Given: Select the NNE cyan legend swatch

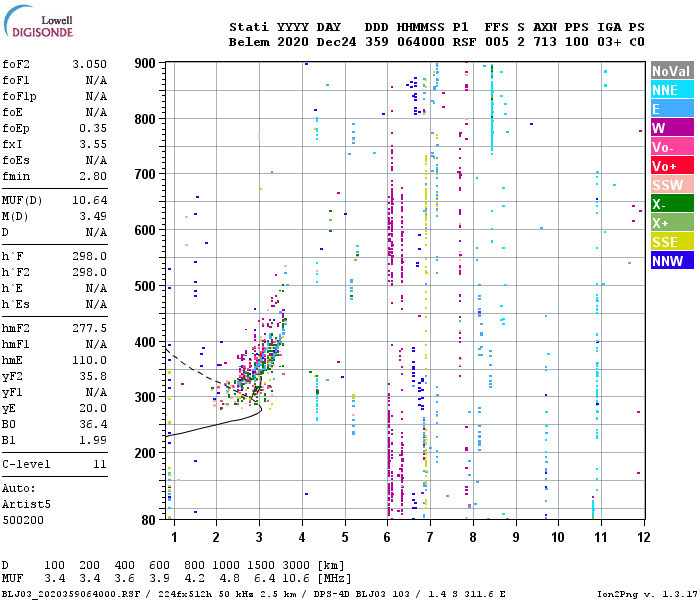Looking at the screenshot, I should click(x=672, y=90).
